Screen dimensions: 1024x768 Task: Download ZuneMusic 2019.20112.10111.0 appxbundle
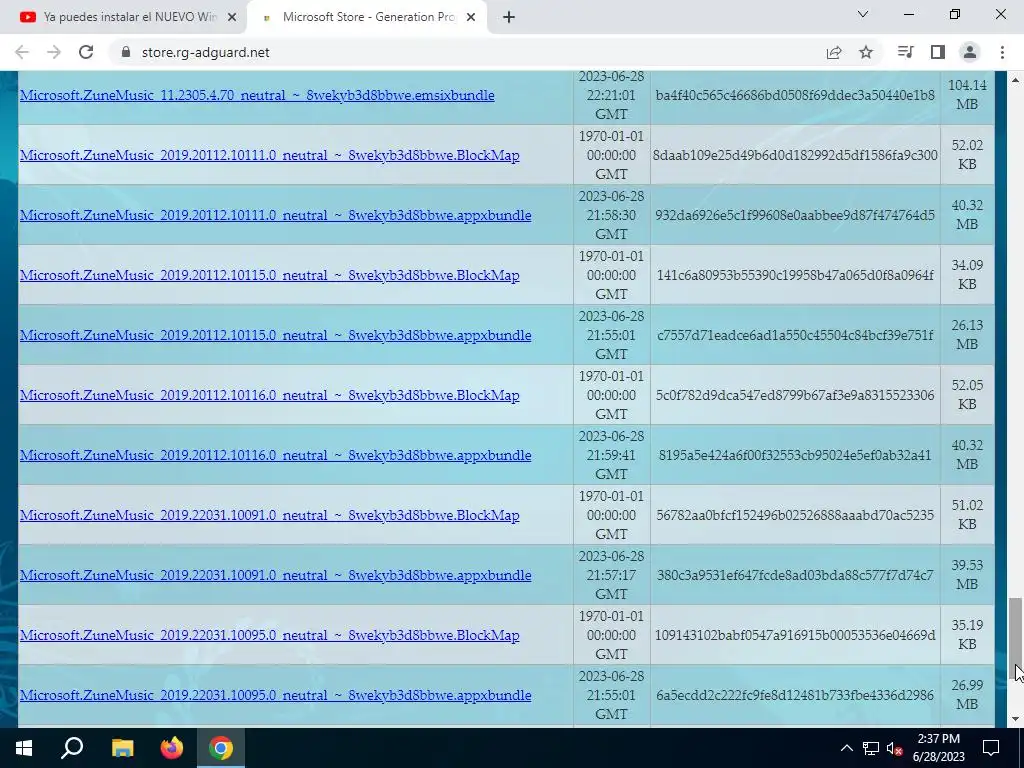point(275,215)
